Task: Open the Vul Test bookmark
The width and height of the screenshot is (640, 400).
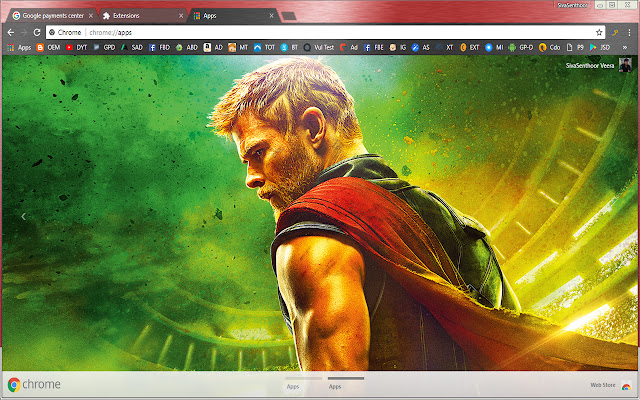Action: click(x=319, y=47)
